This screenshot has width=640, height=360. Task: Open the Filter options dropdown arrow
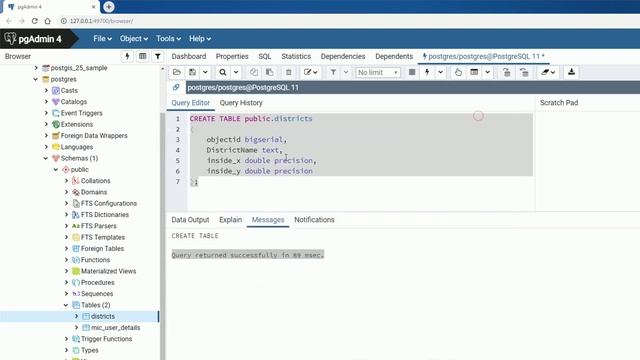pyautogui.click(x=346, y=72)
